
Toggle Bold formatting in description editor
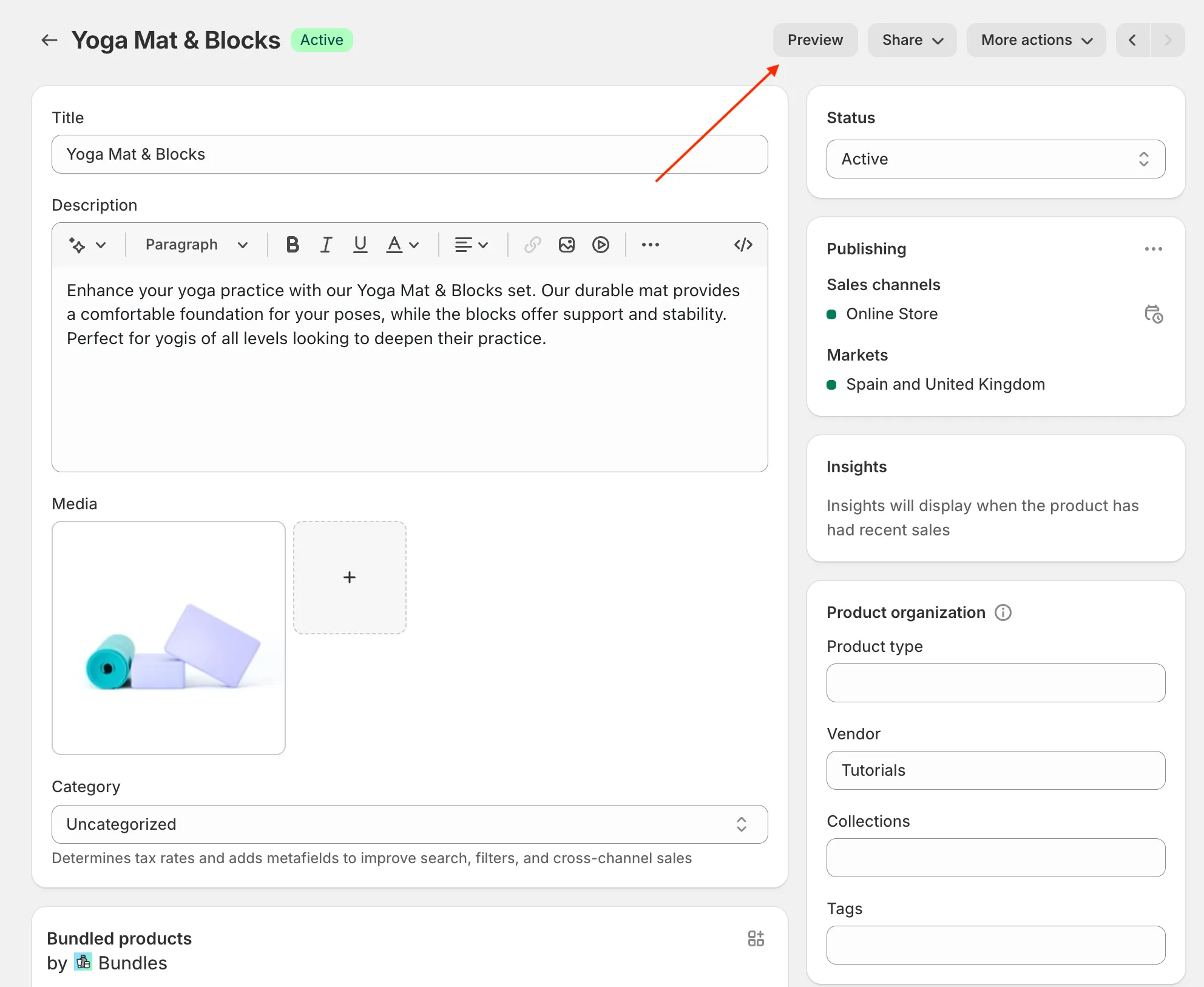293,245
